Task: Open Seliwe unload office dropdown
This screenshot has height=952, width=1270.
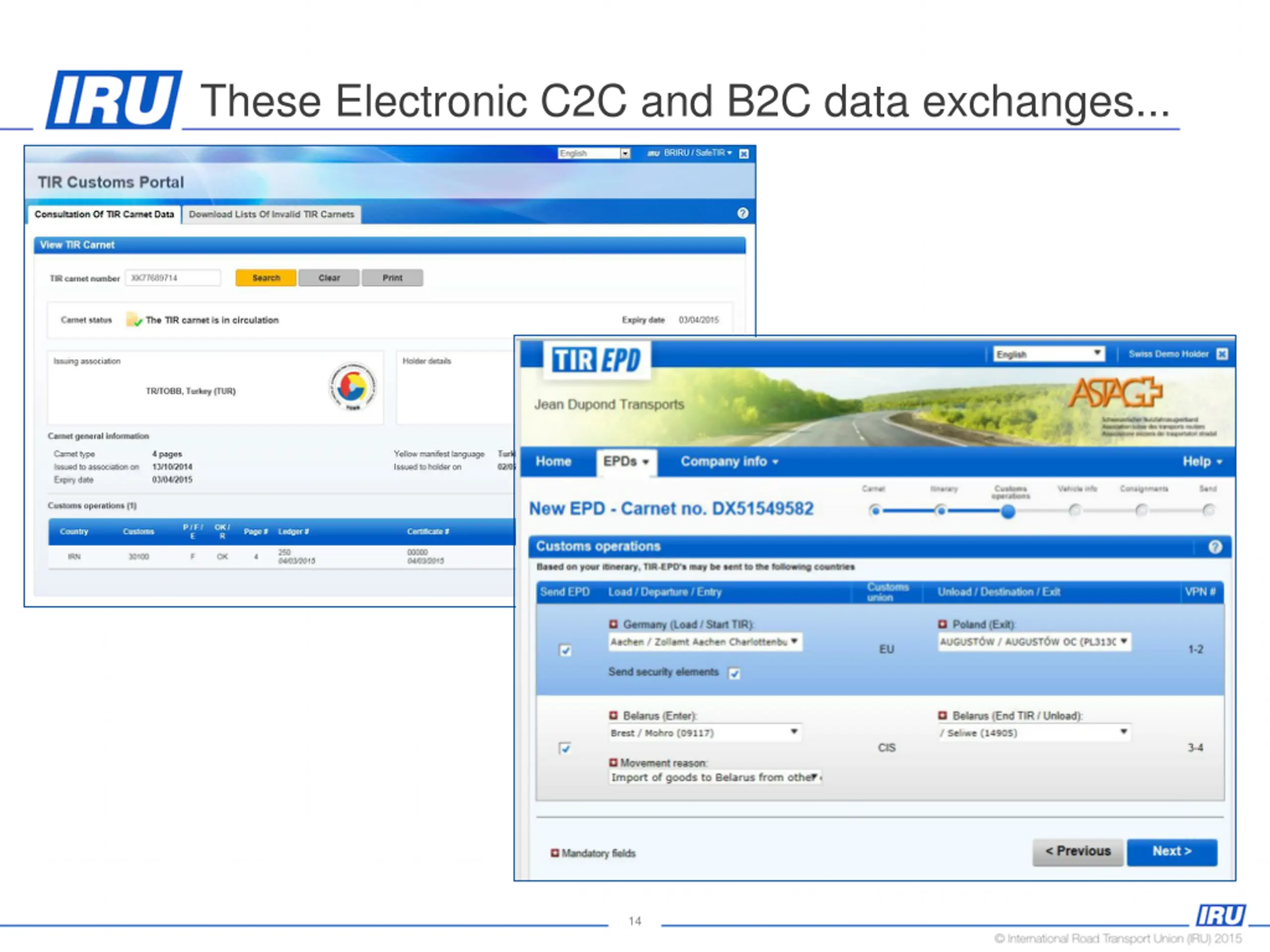Action: coord(1034,733)
